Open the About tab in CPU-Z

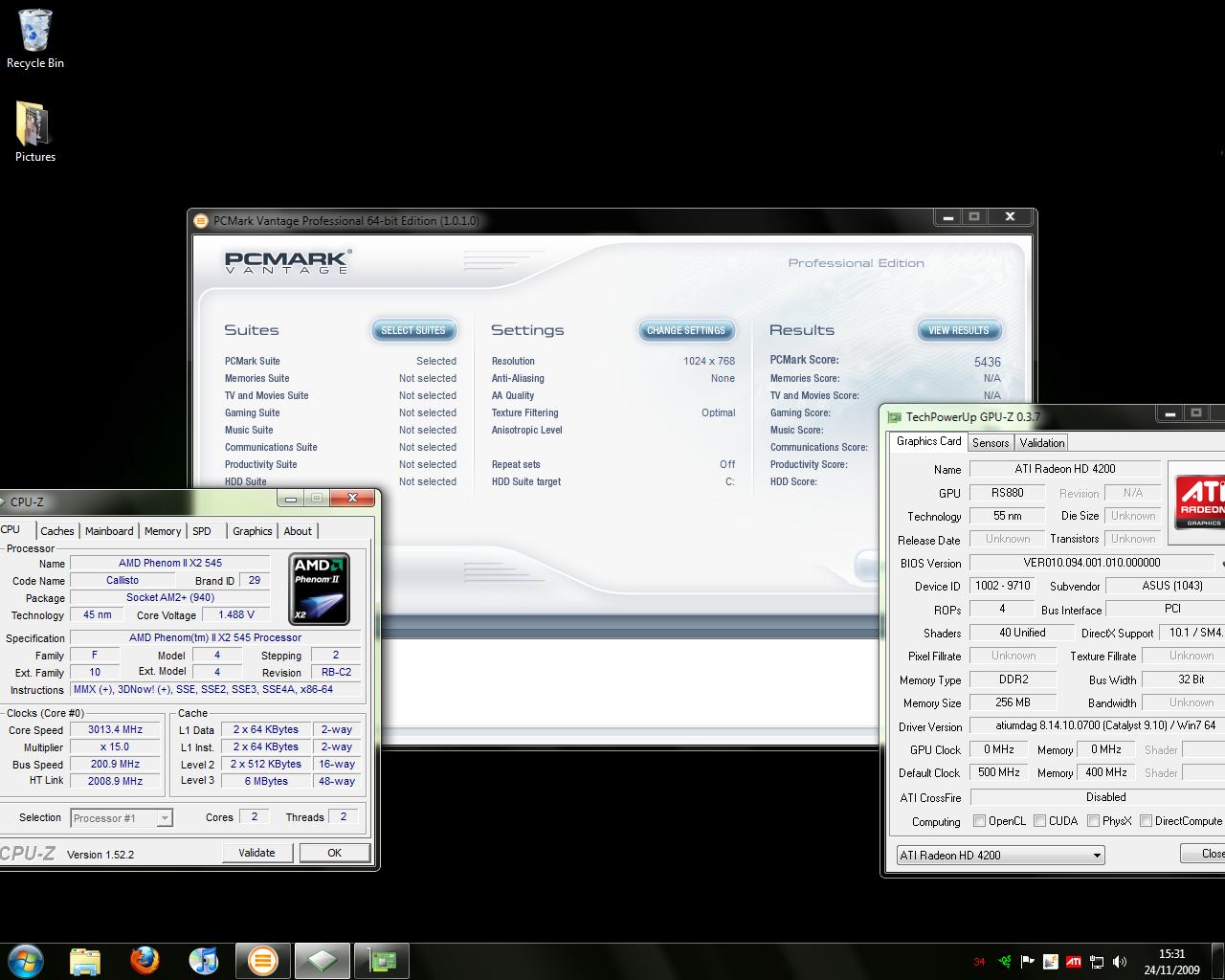pyautogui.click(x=298, y=531)
